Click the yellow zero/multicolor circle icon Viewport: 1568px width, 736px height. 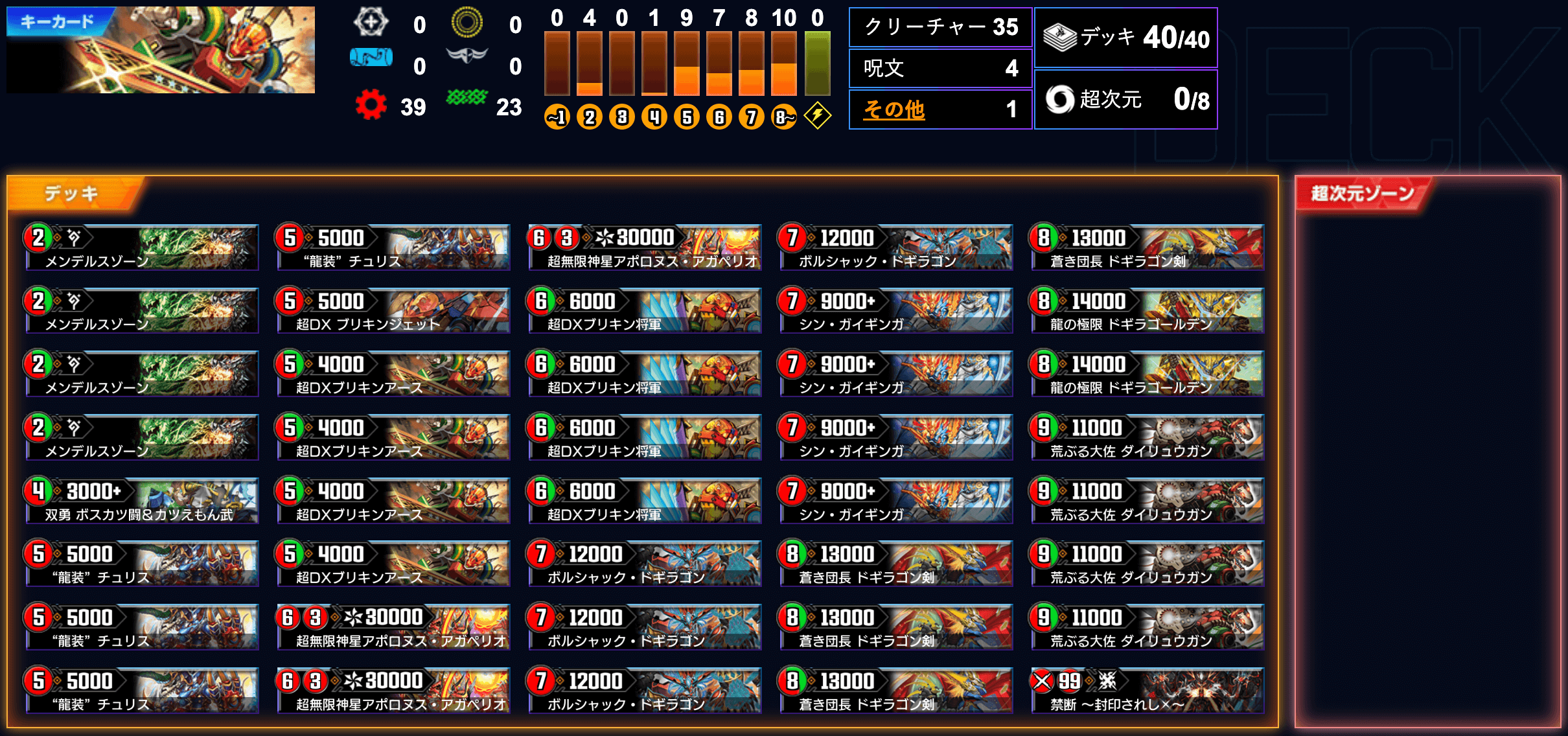pyautogui.click(x=467, y=22)
